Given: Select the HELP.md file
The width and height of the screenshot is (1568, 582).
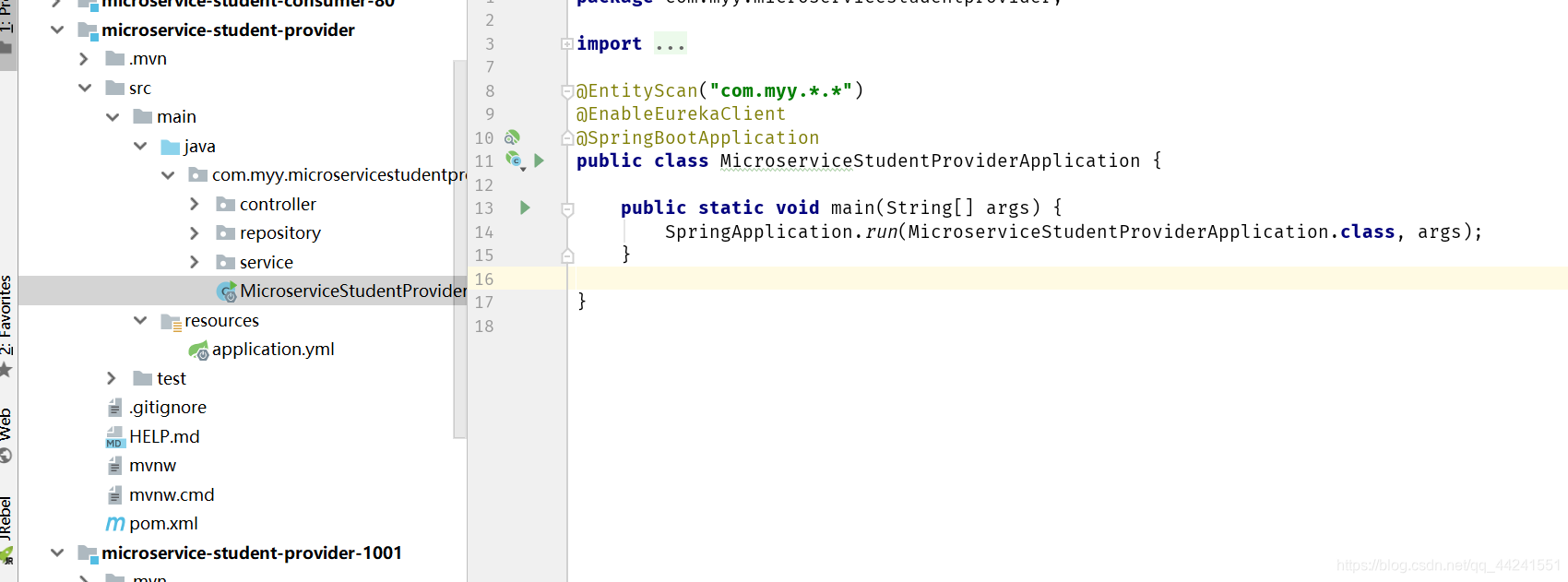Looking at the screenshot, I should [164, 436].
